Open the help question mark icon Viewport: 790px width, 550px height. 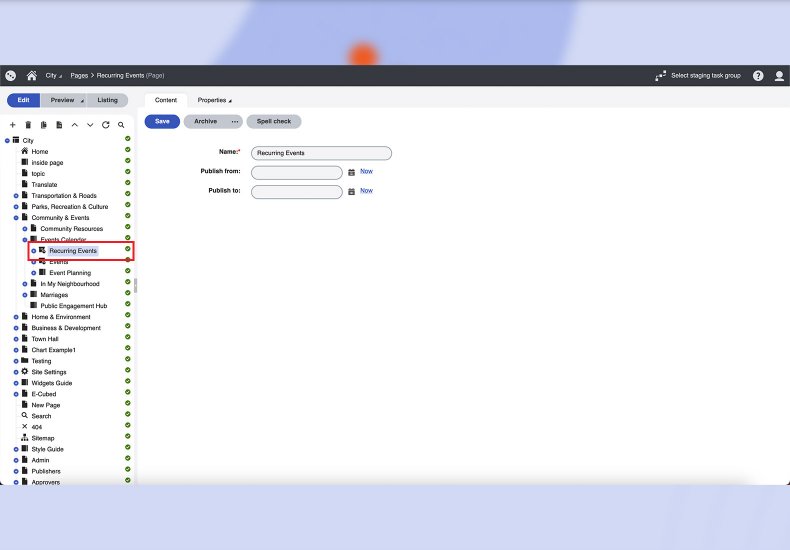point(758,76)
